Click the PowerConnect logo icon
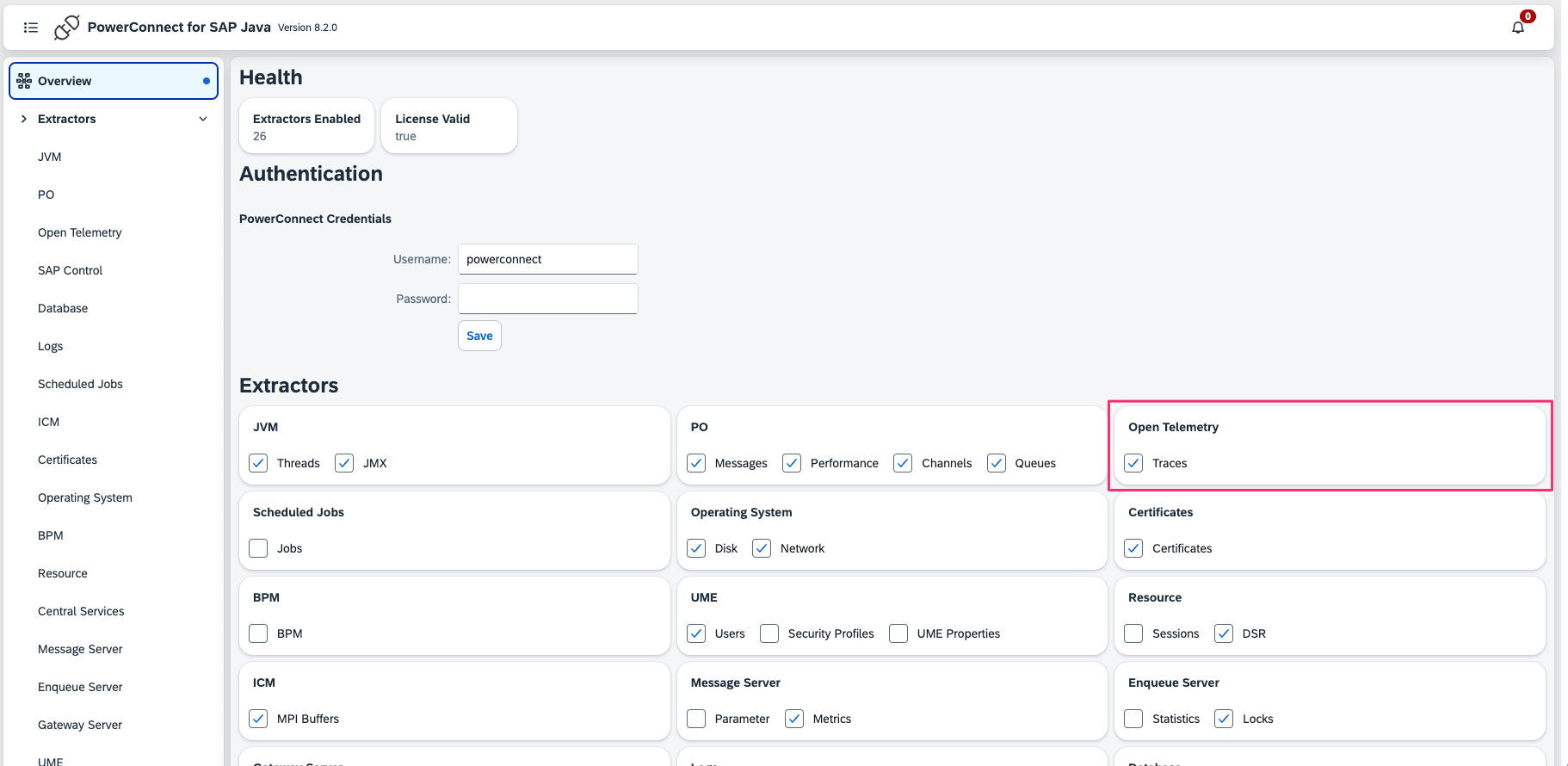Image resolution: width=1568 pixels, height=766 pixels. [x=66, y=28]
